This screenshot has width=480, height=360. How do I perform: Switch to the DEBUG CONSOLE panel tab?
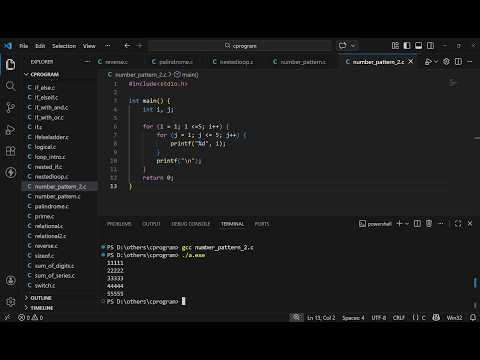tap(191, 224)
